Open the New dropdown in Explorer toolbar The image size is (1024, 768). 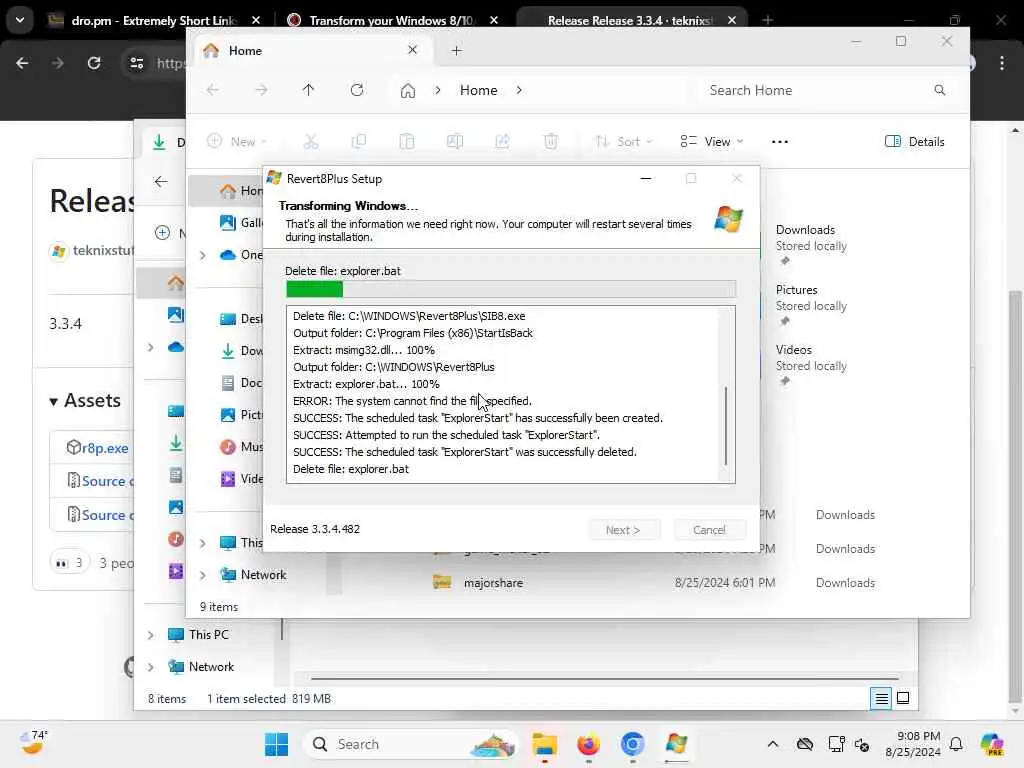pos(236,141)
